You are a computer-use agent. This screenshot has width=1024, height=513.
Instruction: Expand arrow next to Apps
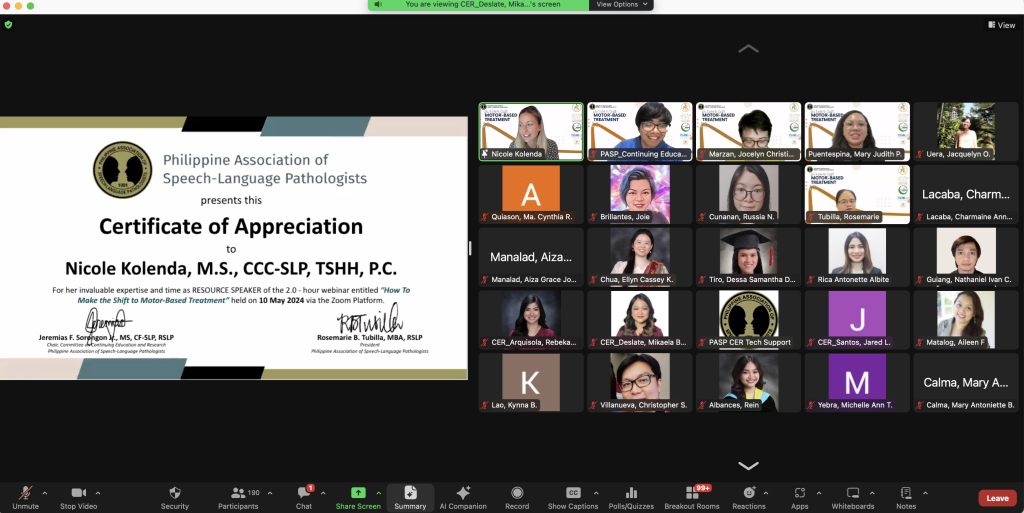pyautogui.click(x=818, y=493)
